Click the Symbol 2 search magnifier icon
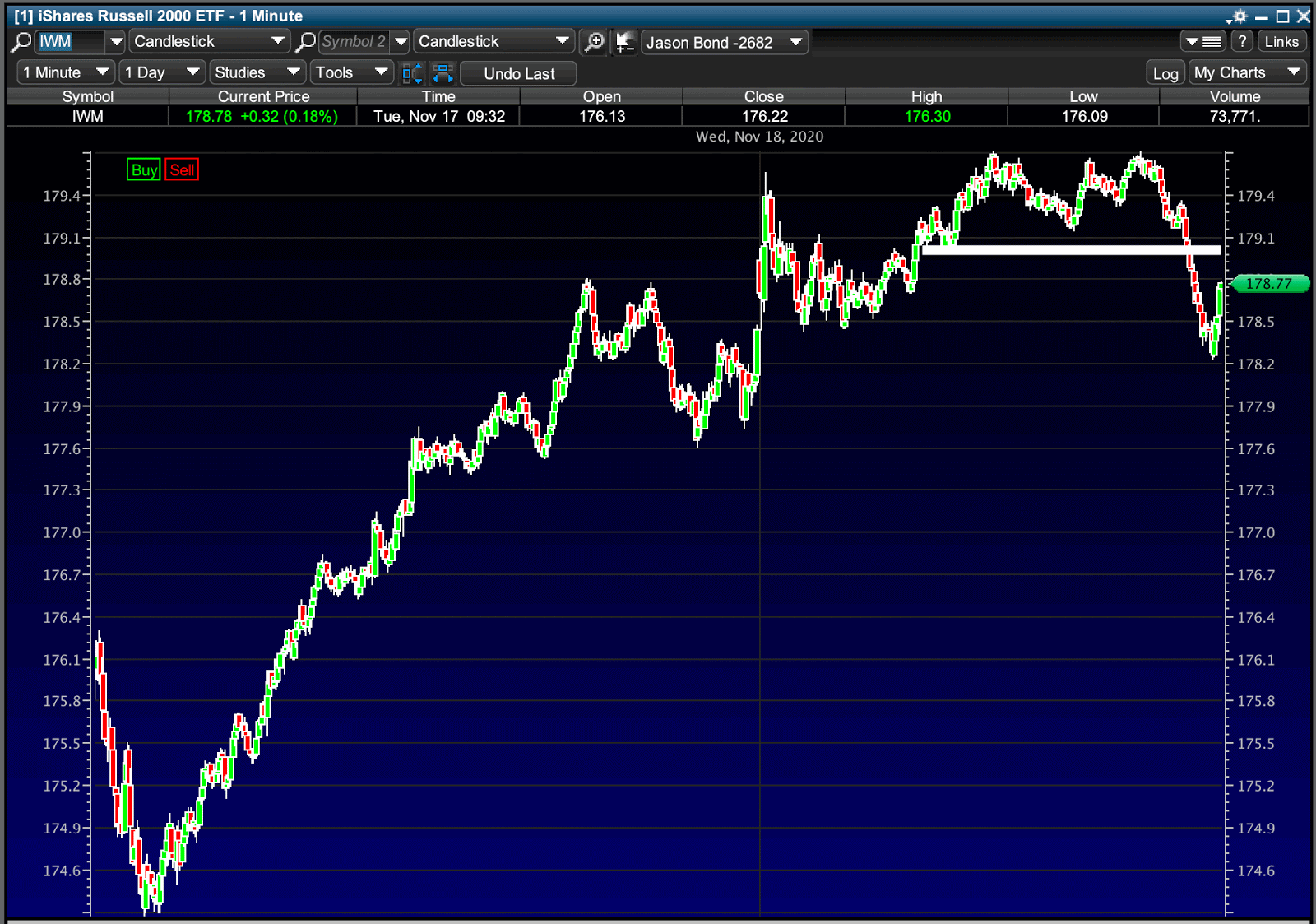Viewport: 1316px width, 924px height. pos(306,42)
